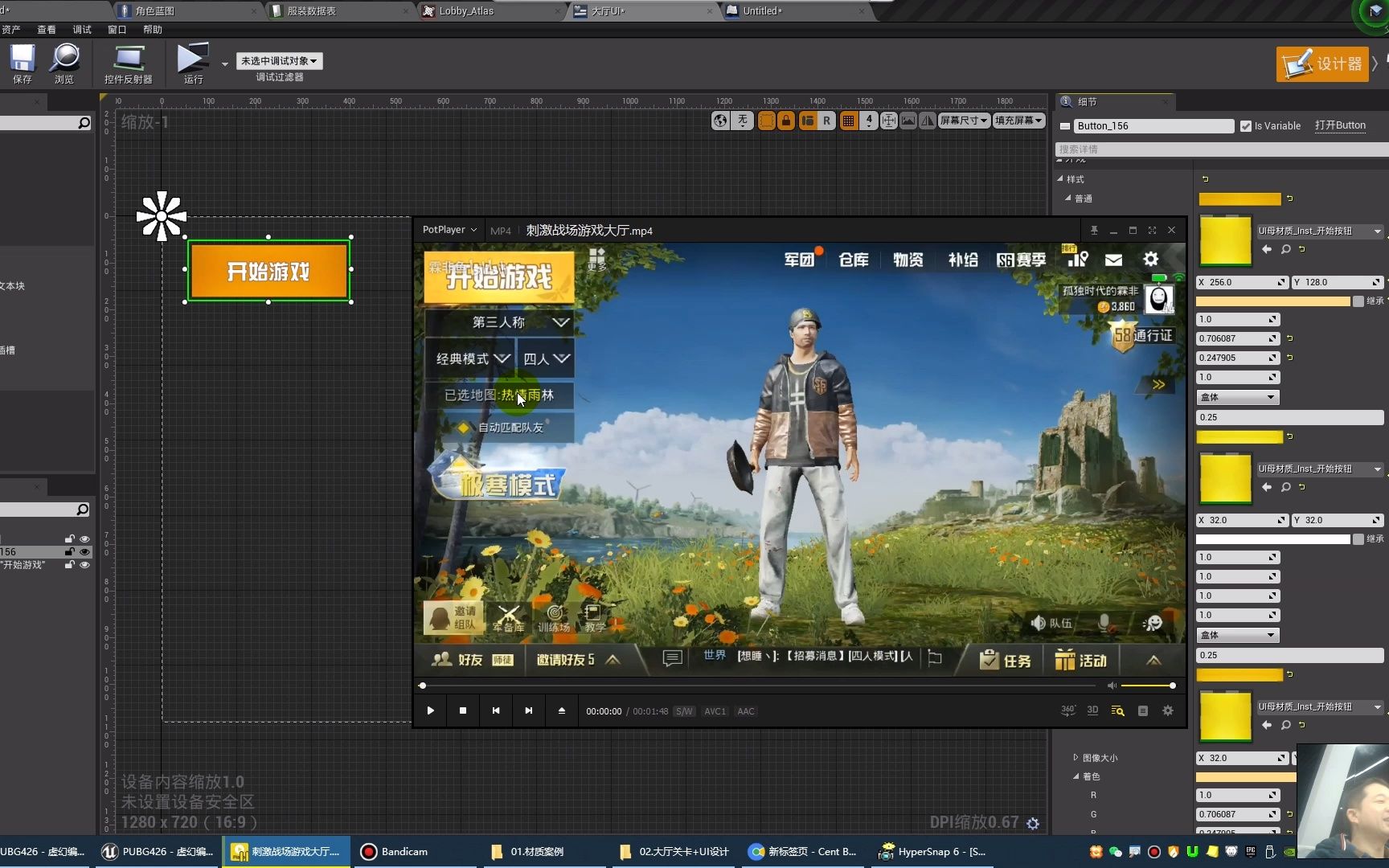Expand the 图像大小 image size section
The image size is (1389, 868).
(1076, 758)
